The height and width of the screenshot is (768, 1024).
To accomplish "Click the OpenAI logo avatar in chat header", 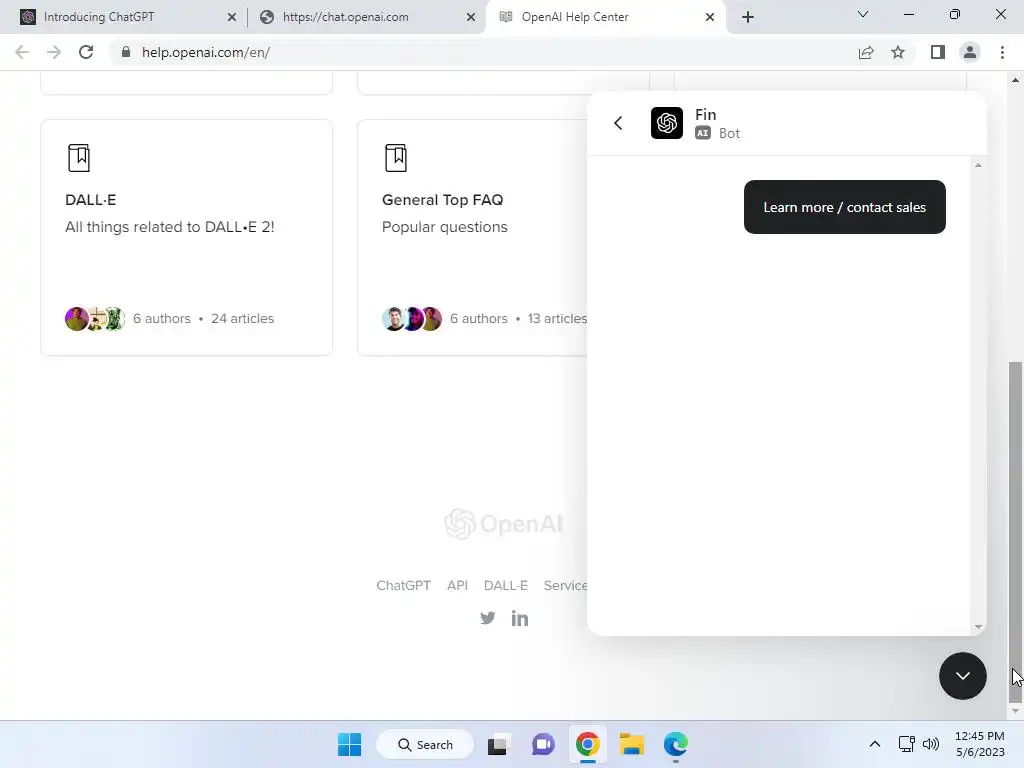I will (x=667, y=123).
